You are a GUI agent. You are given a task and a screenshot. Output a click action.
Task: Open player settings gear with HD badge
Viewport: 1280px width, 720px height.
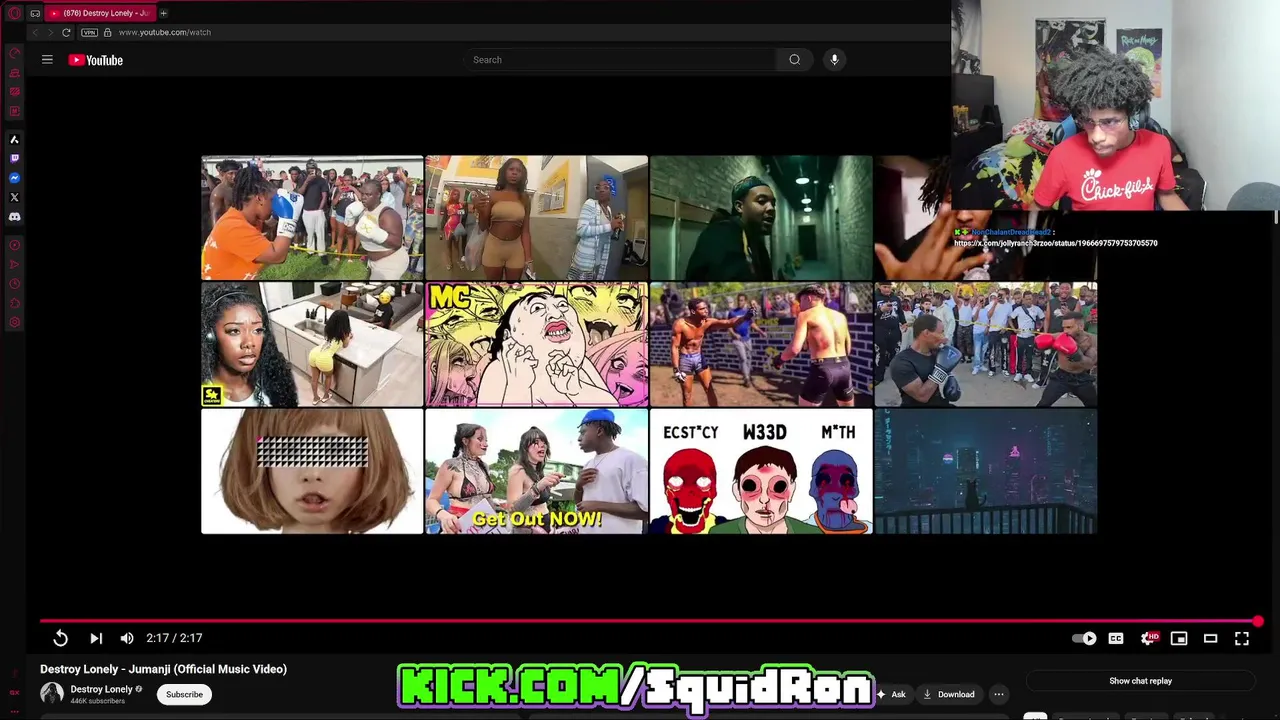click(1150, 638)
